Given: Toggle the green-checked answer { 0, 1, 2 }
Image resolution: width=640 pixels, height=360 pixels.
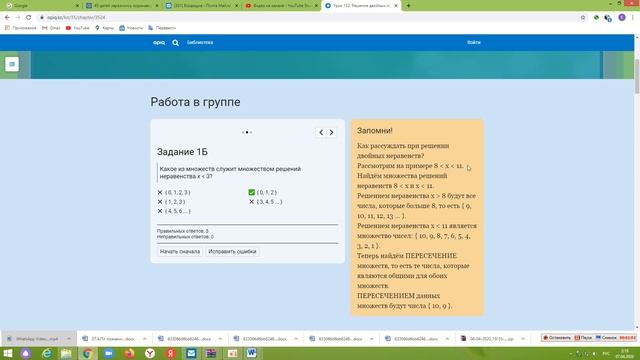Looking at the screenshot, I should point(263,192).
